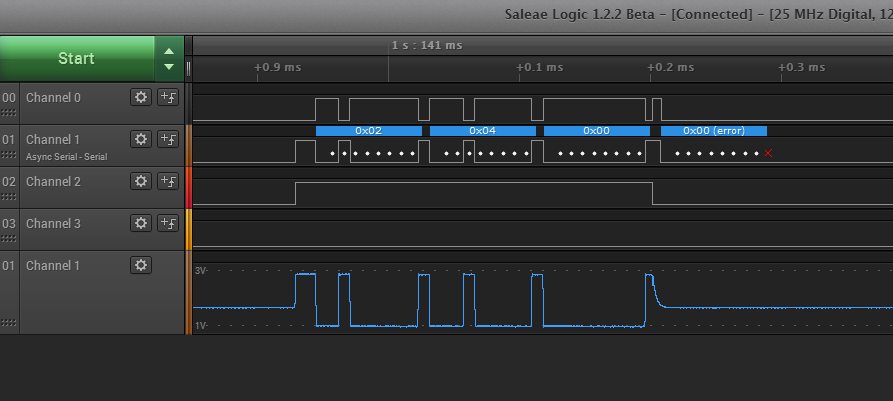Click the analog Channel 1 label

53,265
